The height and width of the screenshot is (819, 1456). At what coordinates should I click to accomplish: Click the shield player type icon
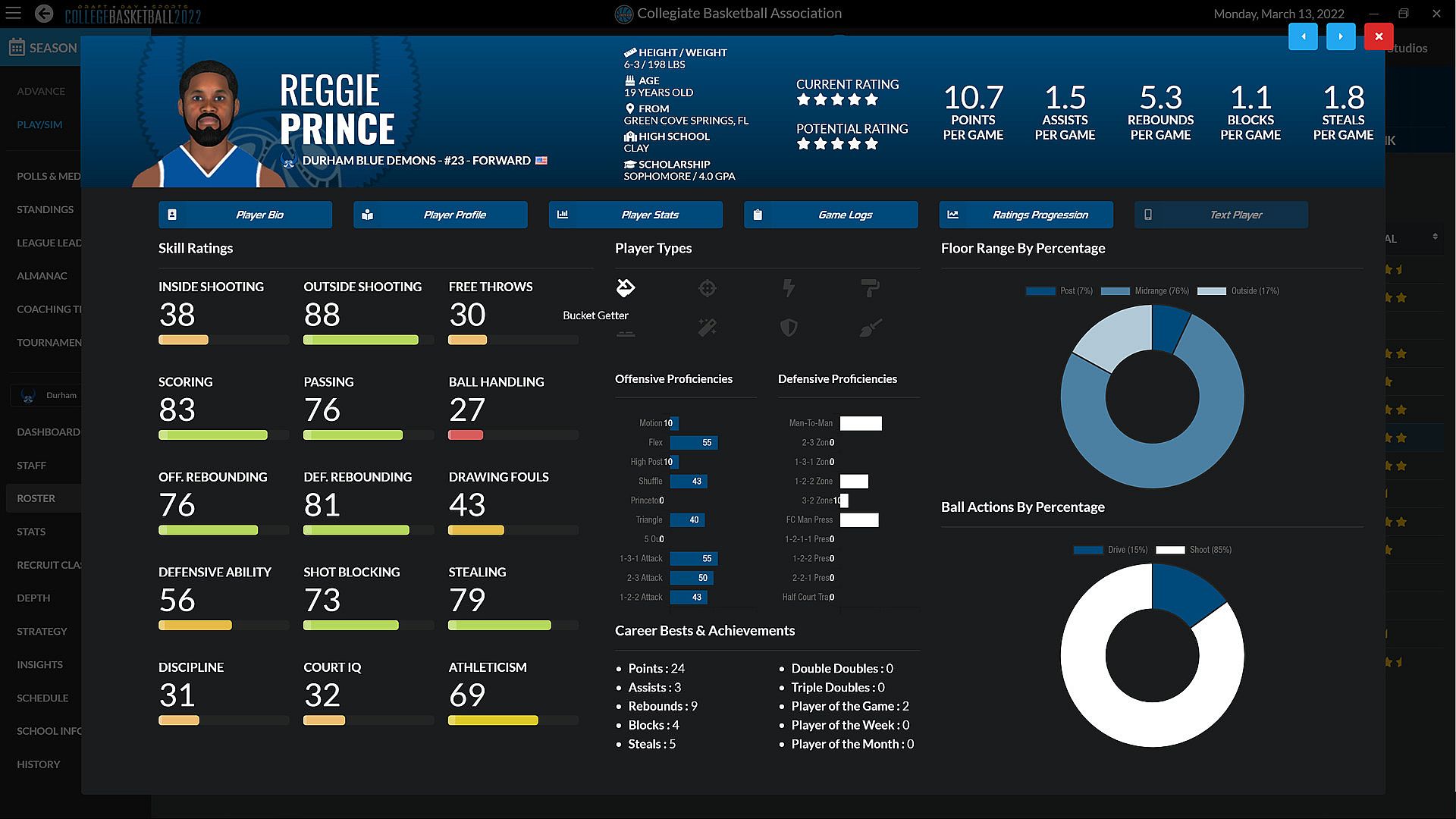click(x=789, y=328)
